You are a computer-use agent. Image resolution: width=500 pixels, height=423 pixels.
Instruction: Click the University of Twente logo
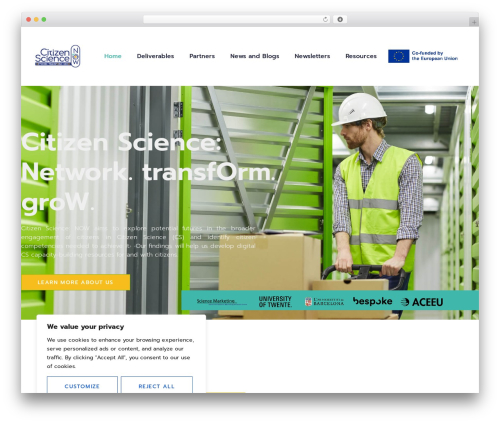coord(275,301)
